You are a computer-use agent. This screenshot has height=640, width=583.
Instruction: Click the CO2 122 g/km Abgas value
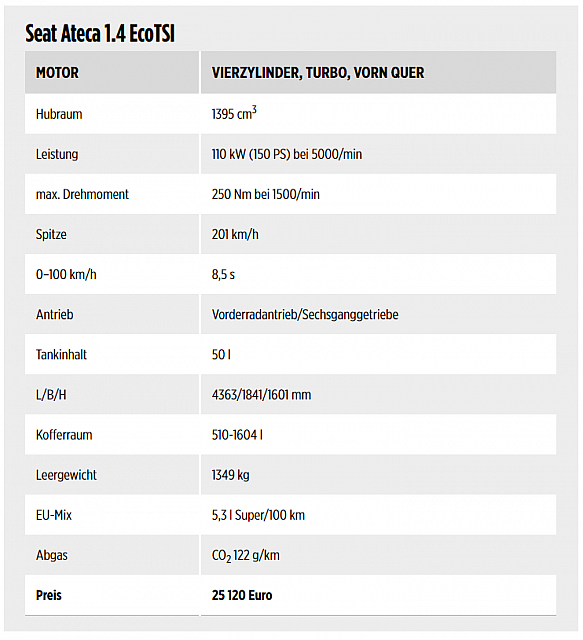[245, 556]
